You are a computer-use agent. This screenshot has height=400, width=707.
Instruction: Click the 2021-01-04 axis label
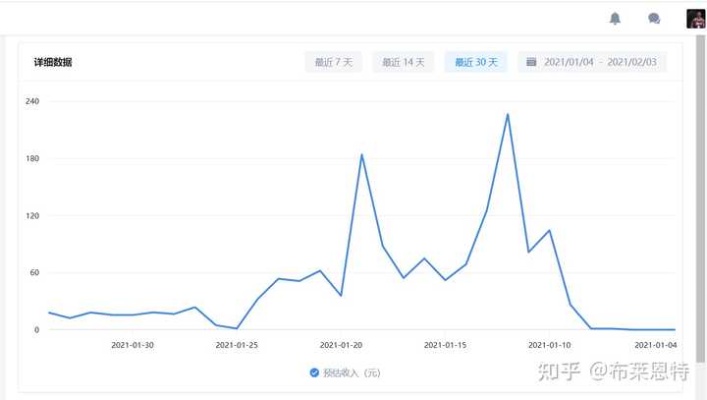coord(656,345)
